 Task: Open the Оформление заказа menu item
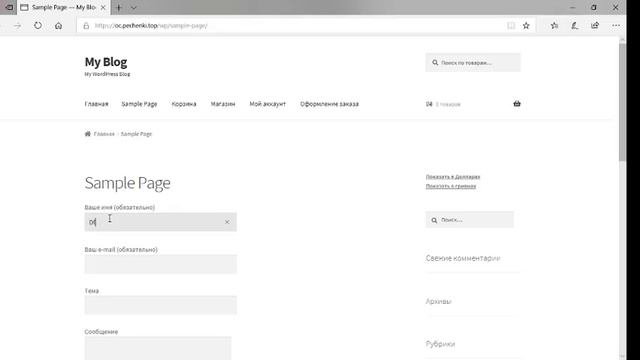pos(329,104)
